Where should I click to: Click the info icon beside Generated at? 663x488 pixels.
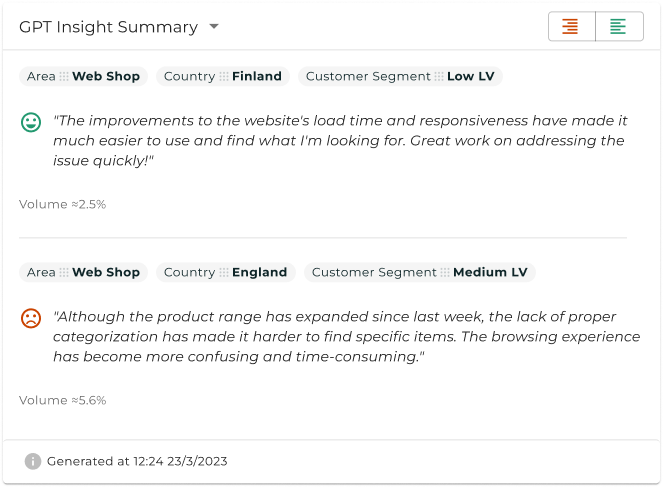(x=33, y=461)
